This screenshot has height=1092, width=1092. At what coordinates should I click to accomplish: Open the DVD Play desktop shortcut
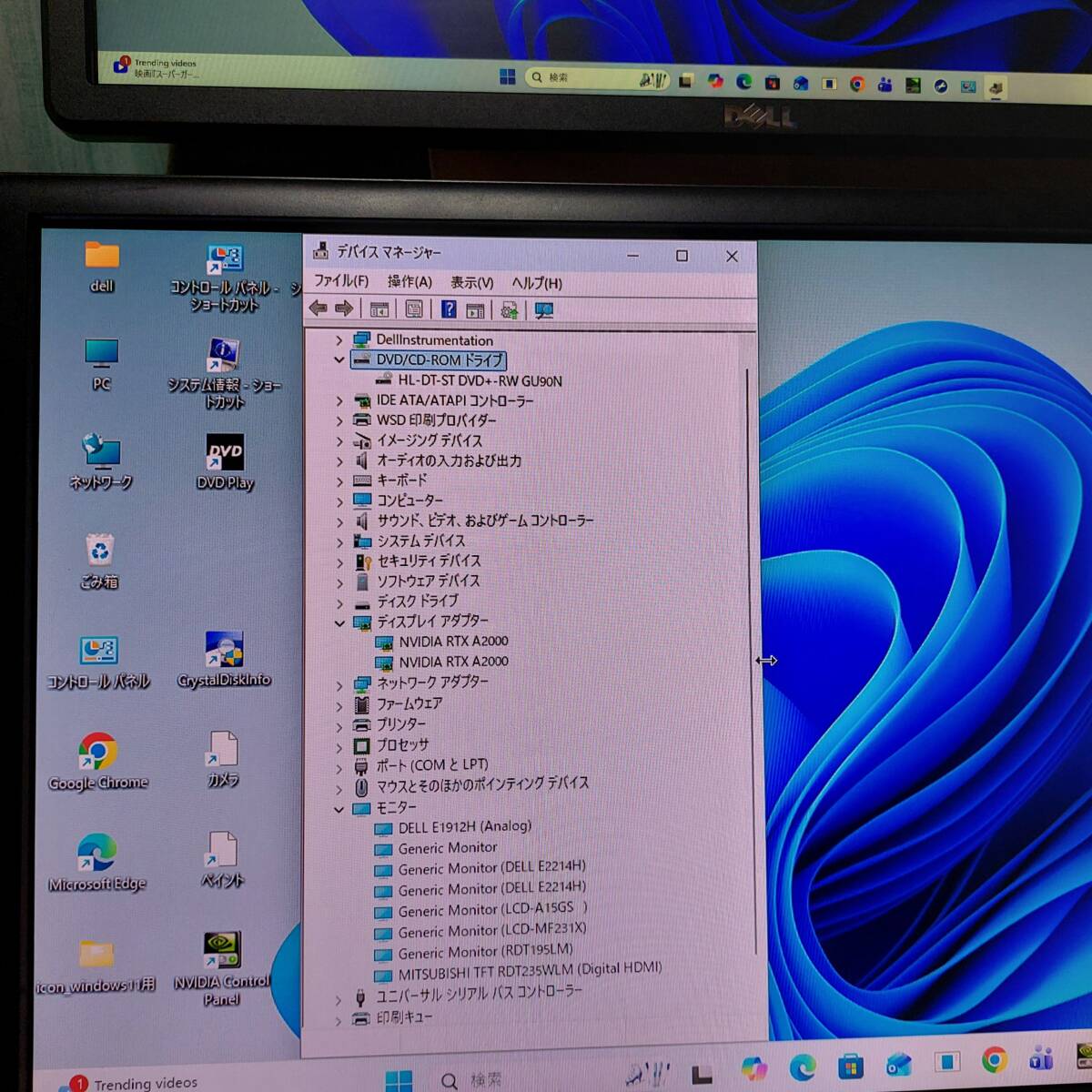pyautogui.click(x=225, y=462)
